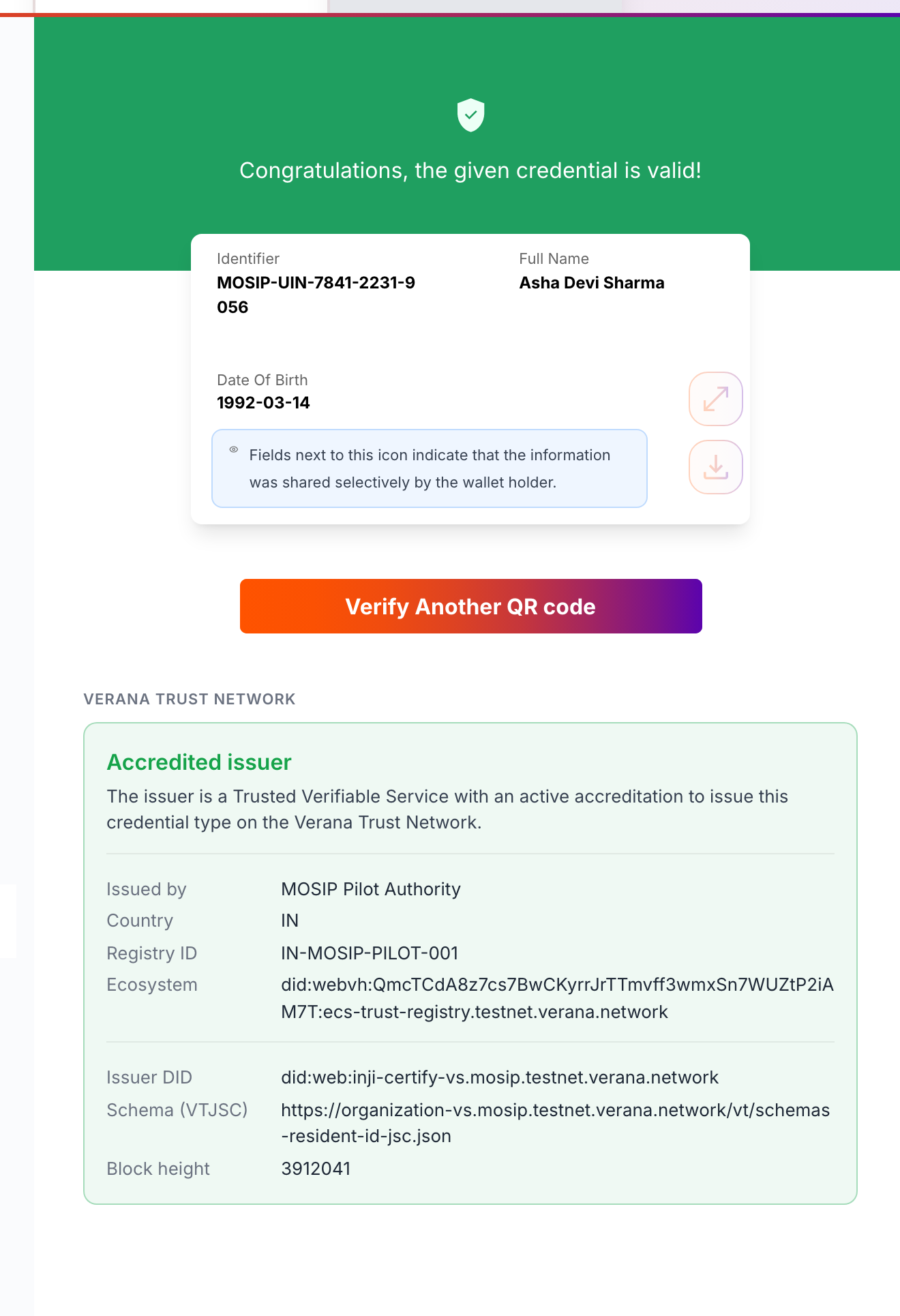900x1316 pixels.
Task: Click the credential valid congratulations message
Action: (470, 170)
